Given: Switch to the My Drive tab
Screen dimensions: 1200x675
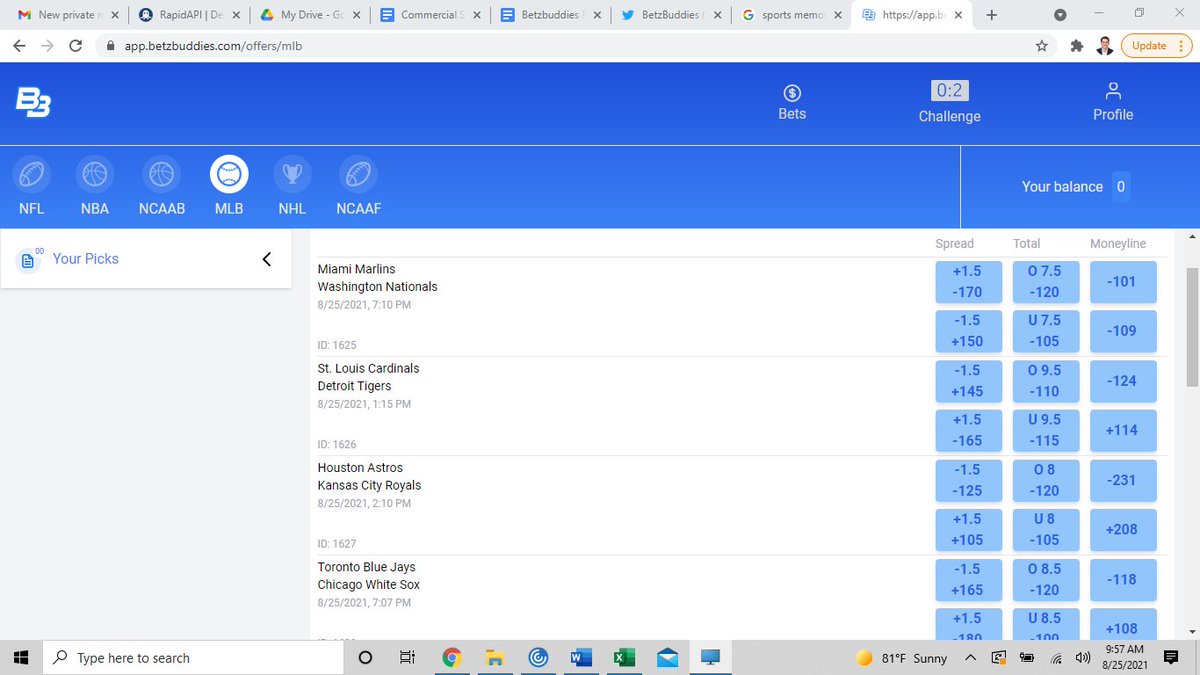Looking at the screenshot, I should pyautogui.click(x=309, y=15).
